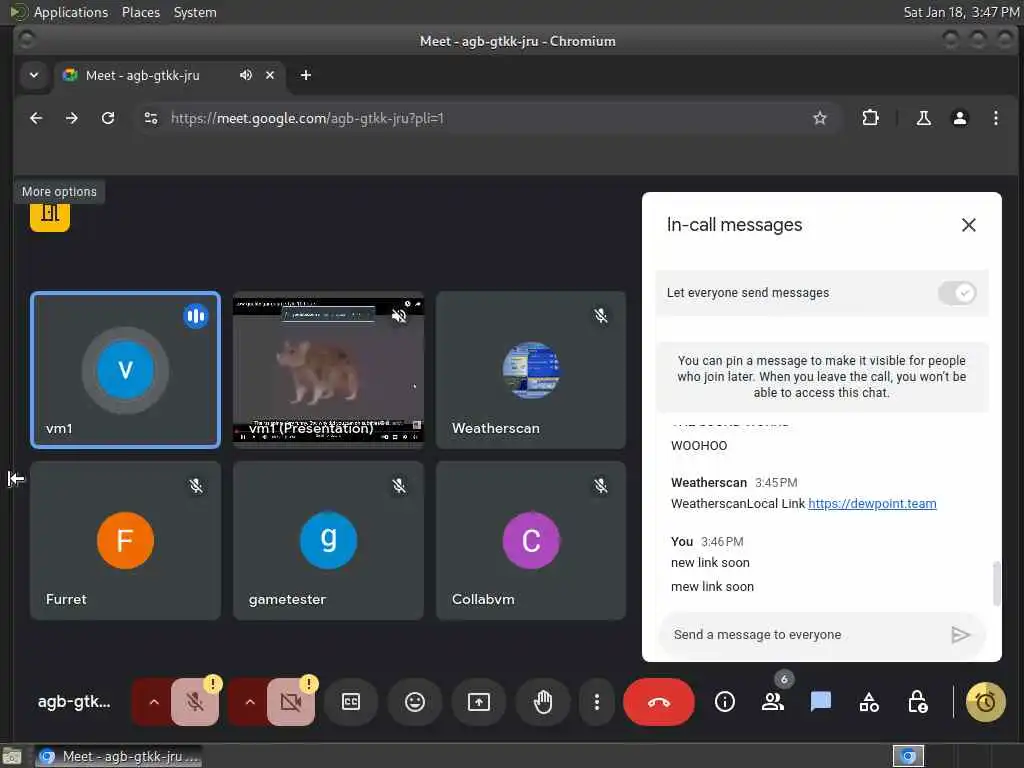This screenshot has width=1024, height=768.
Task: Show the participants people icon
Action: tap(773, 702)
